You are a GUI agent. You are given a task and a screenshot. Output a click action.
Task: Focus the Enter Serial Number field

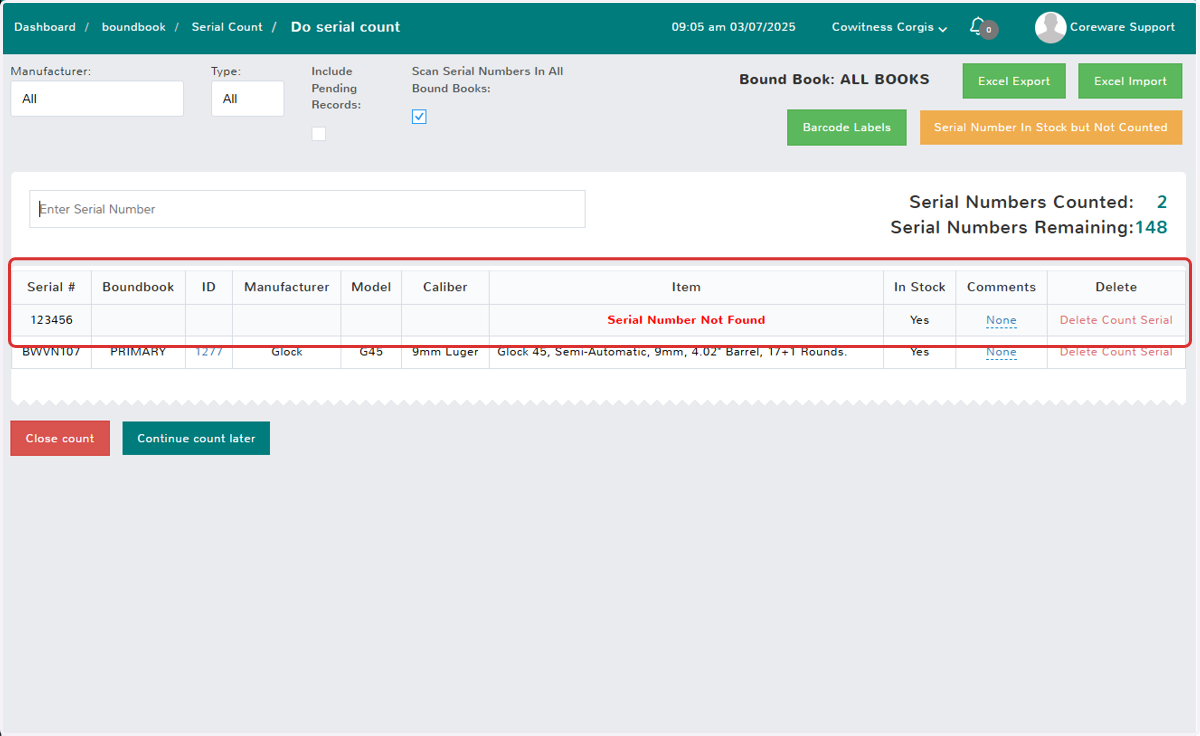pyautogui.click(x=307, y=209)
